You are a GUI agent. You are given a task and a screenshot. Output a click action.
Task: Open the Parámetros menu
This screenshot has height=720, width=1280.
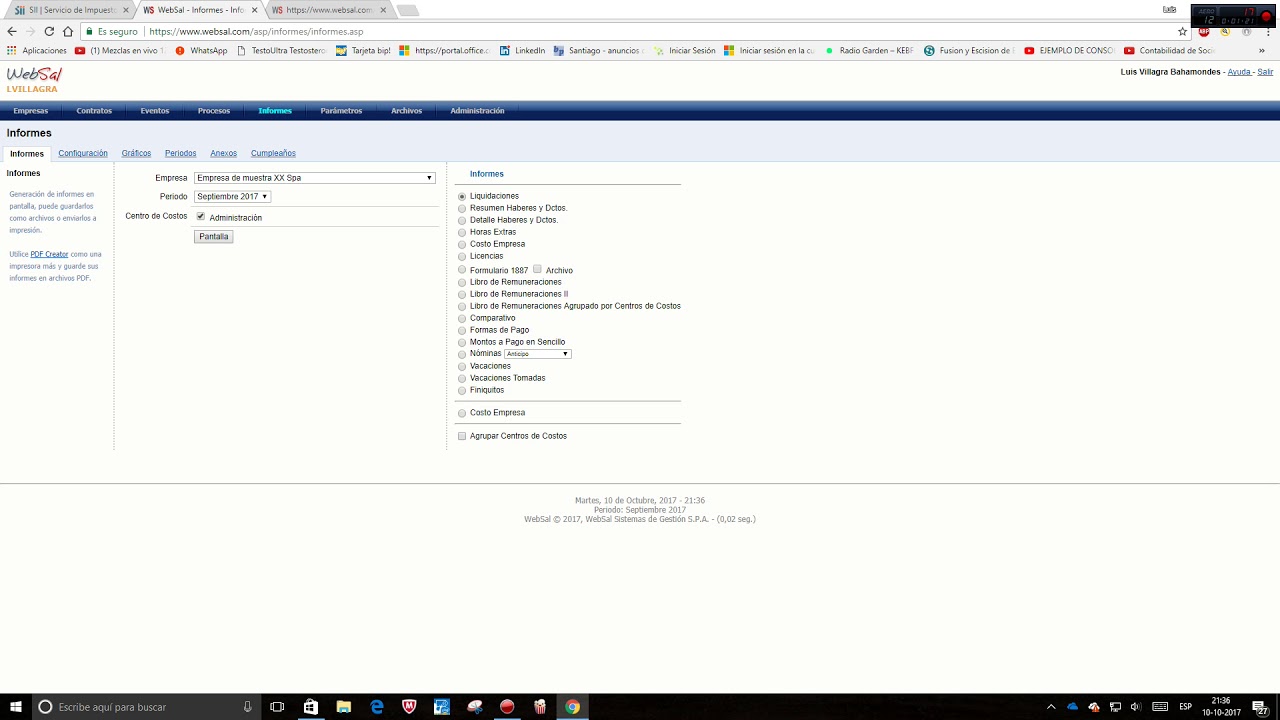pos(341,111)
